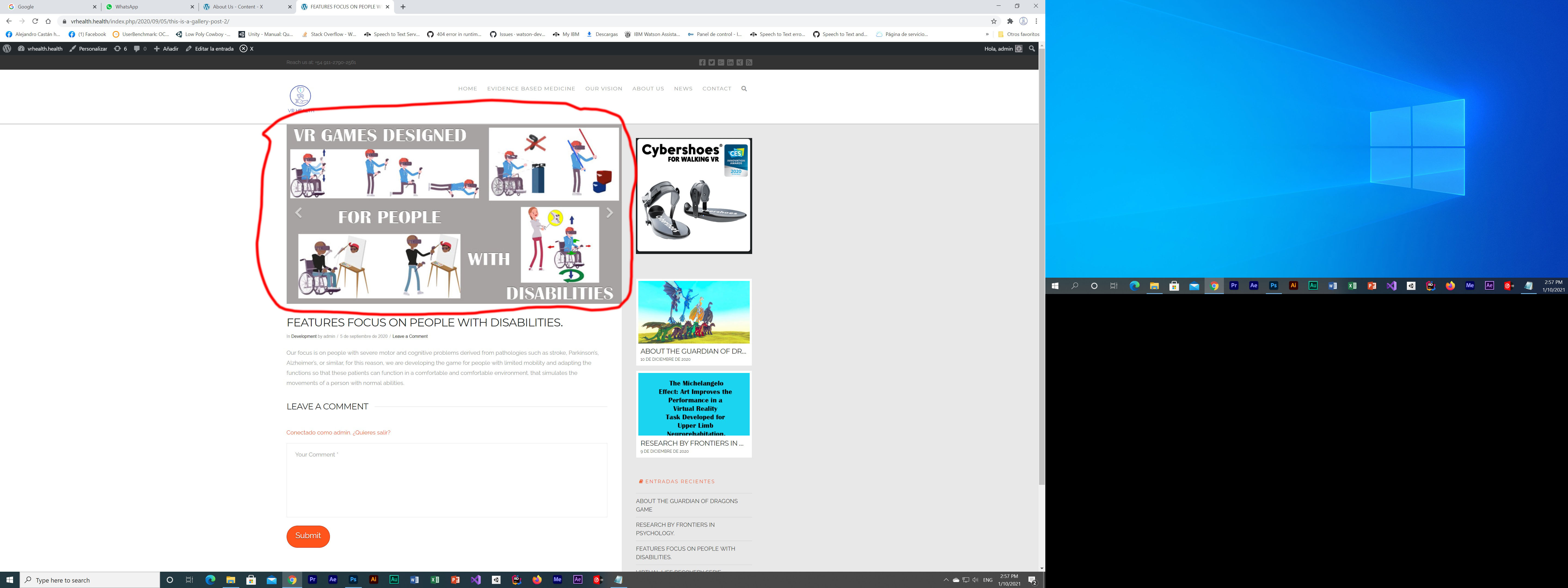Reload the current page
1568x588 pixels.
pos(35,21)
